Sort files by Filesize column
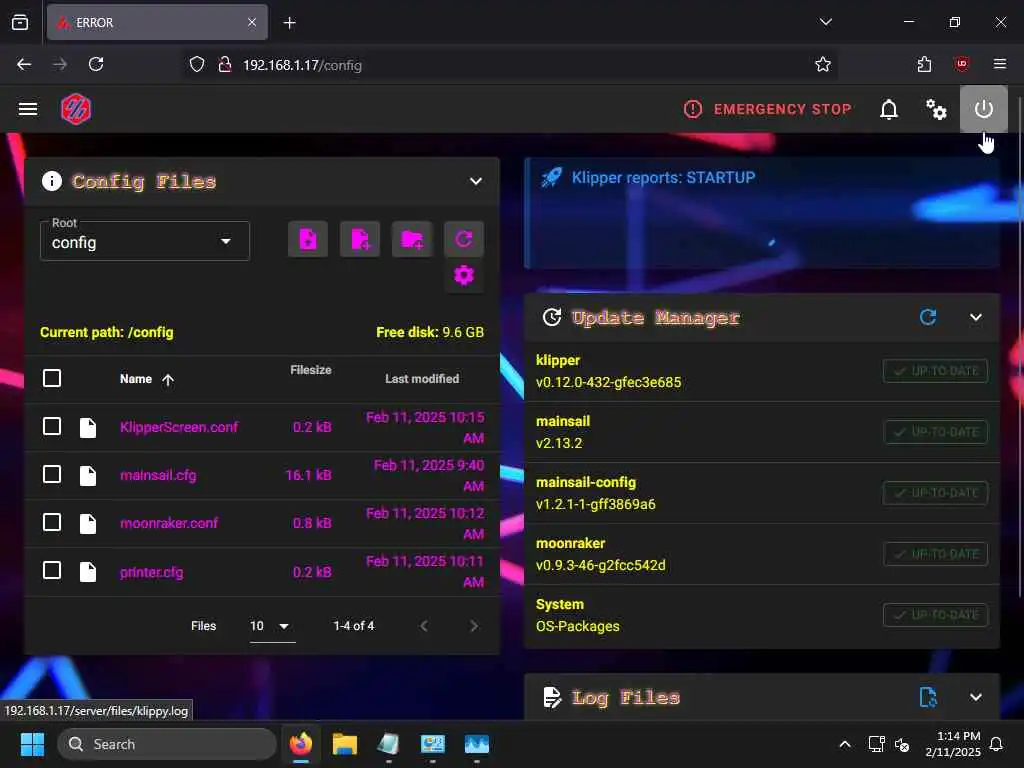The height and width of the screenshot is (768, 1024). [310, 370]
